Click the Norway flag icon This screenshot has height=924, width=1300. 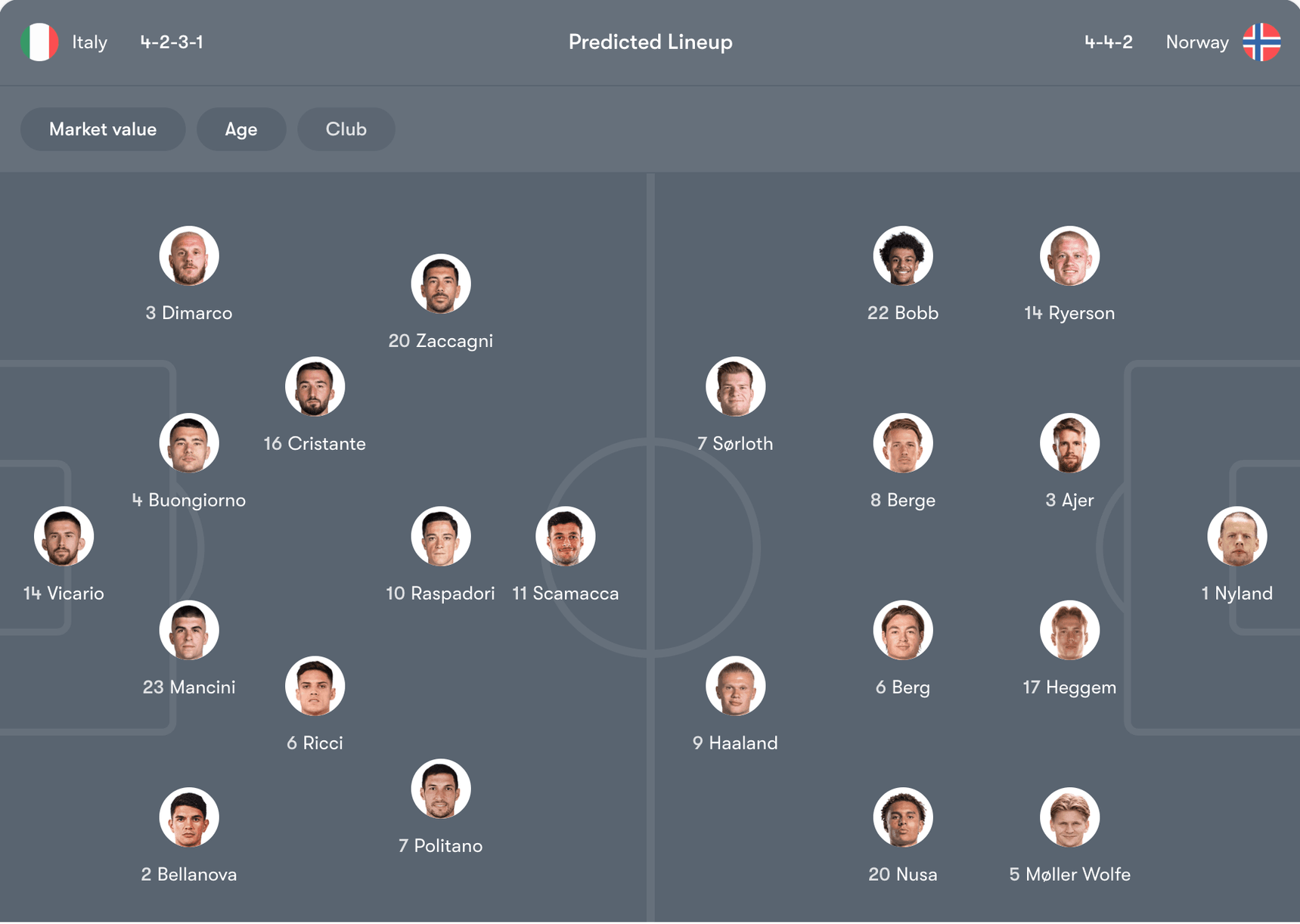click(1261, 42)
